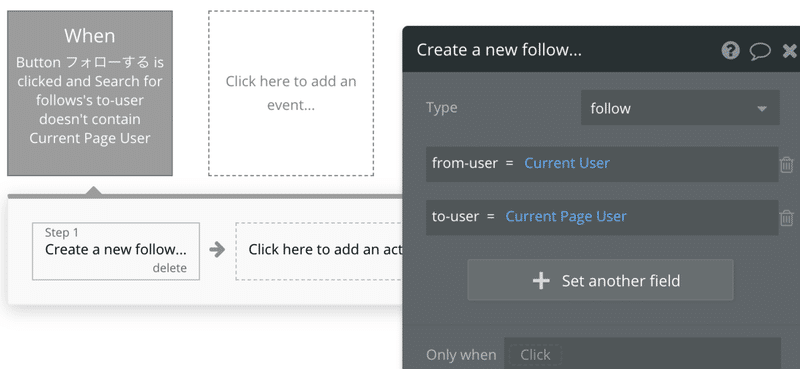800x369 pixels.
Task: Delete the to-user field via trash icon
Action: [787, 217]
